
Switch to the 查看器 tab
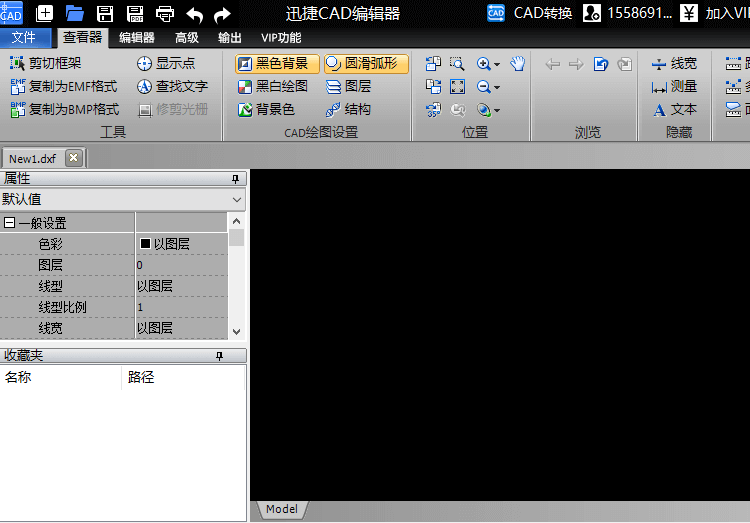pyautogui.click(x=82, y=37)
